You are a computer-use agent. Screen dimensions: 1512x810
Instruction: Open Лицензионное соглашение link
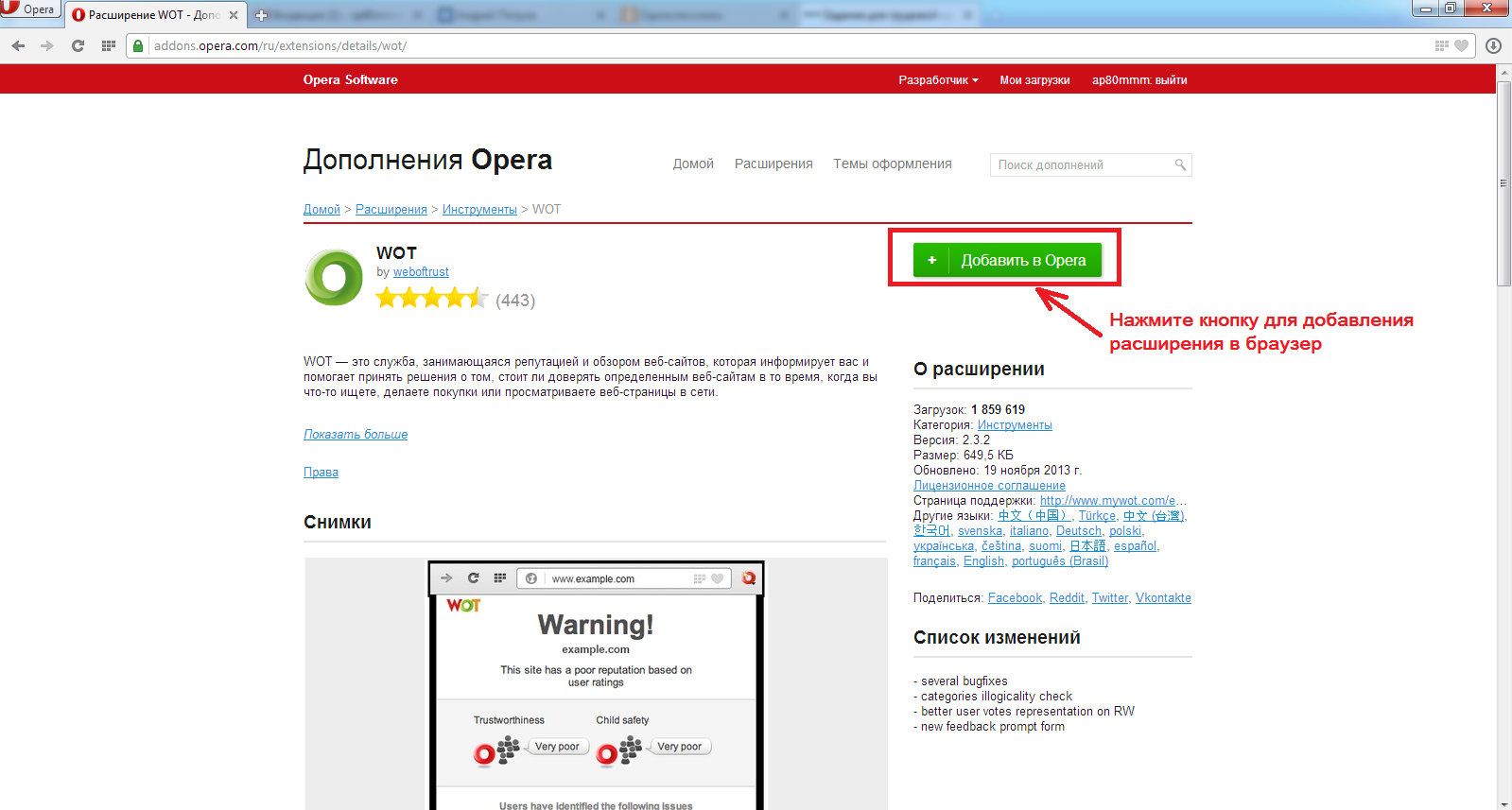point(989,486)
